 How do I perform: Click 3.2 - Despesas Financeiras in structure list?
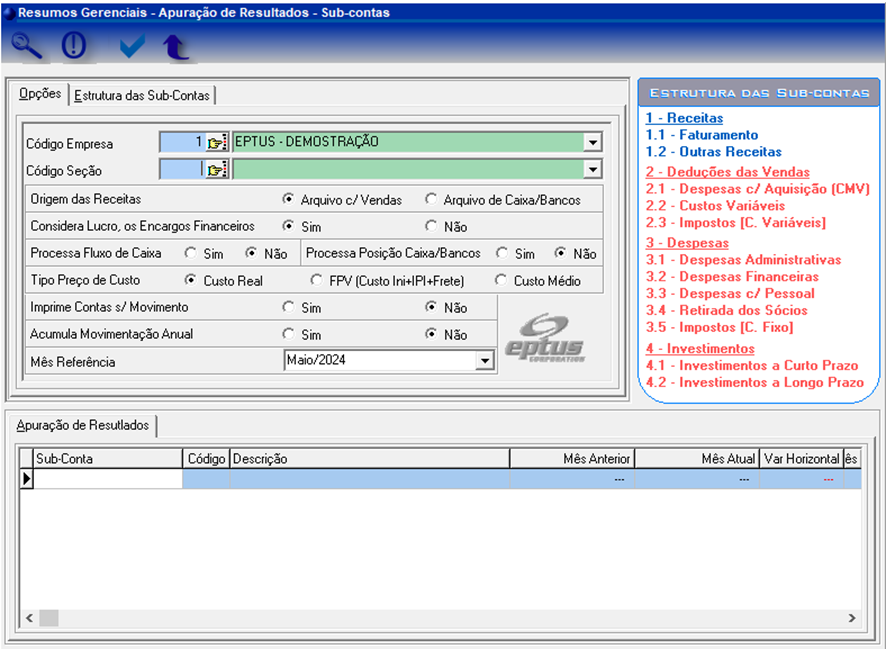[732, 276]
